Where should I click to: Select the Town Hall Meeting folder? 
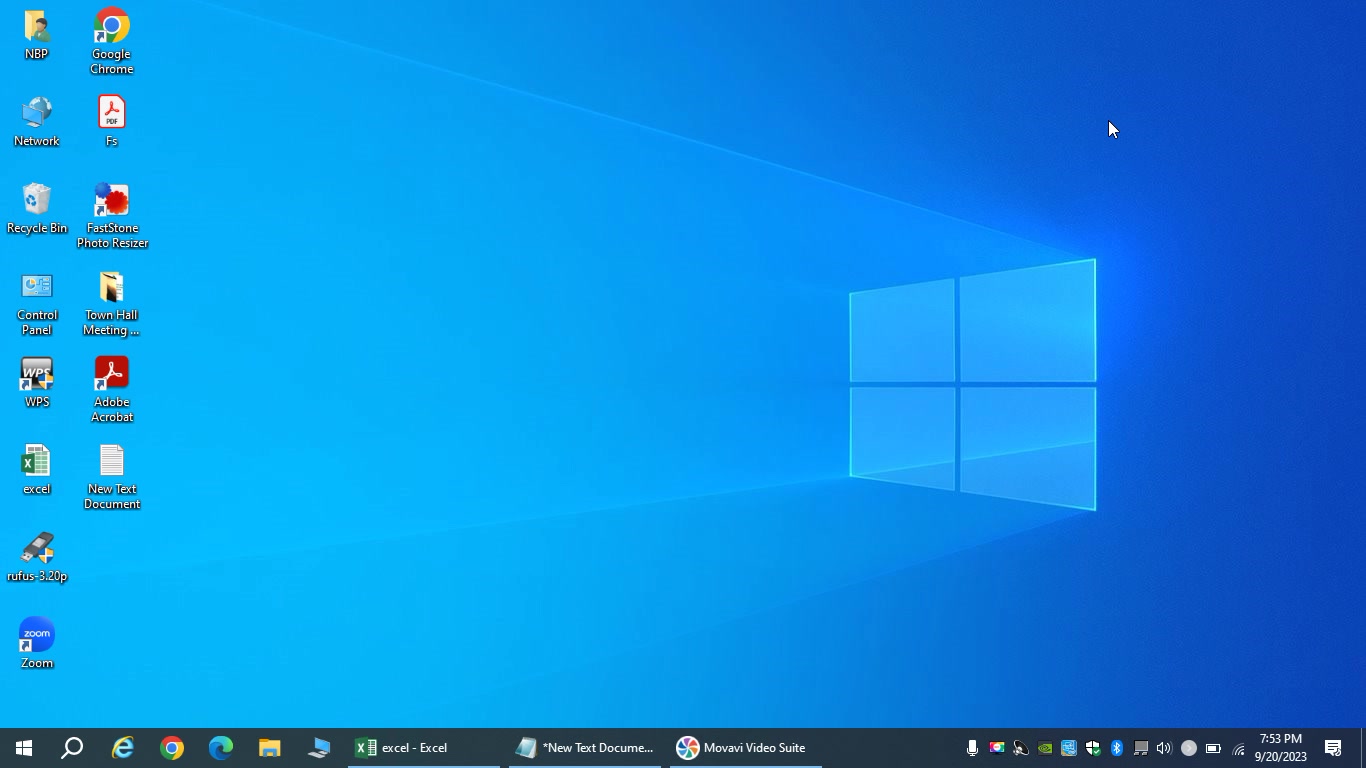pyautogui.click(x=111, y=304)
